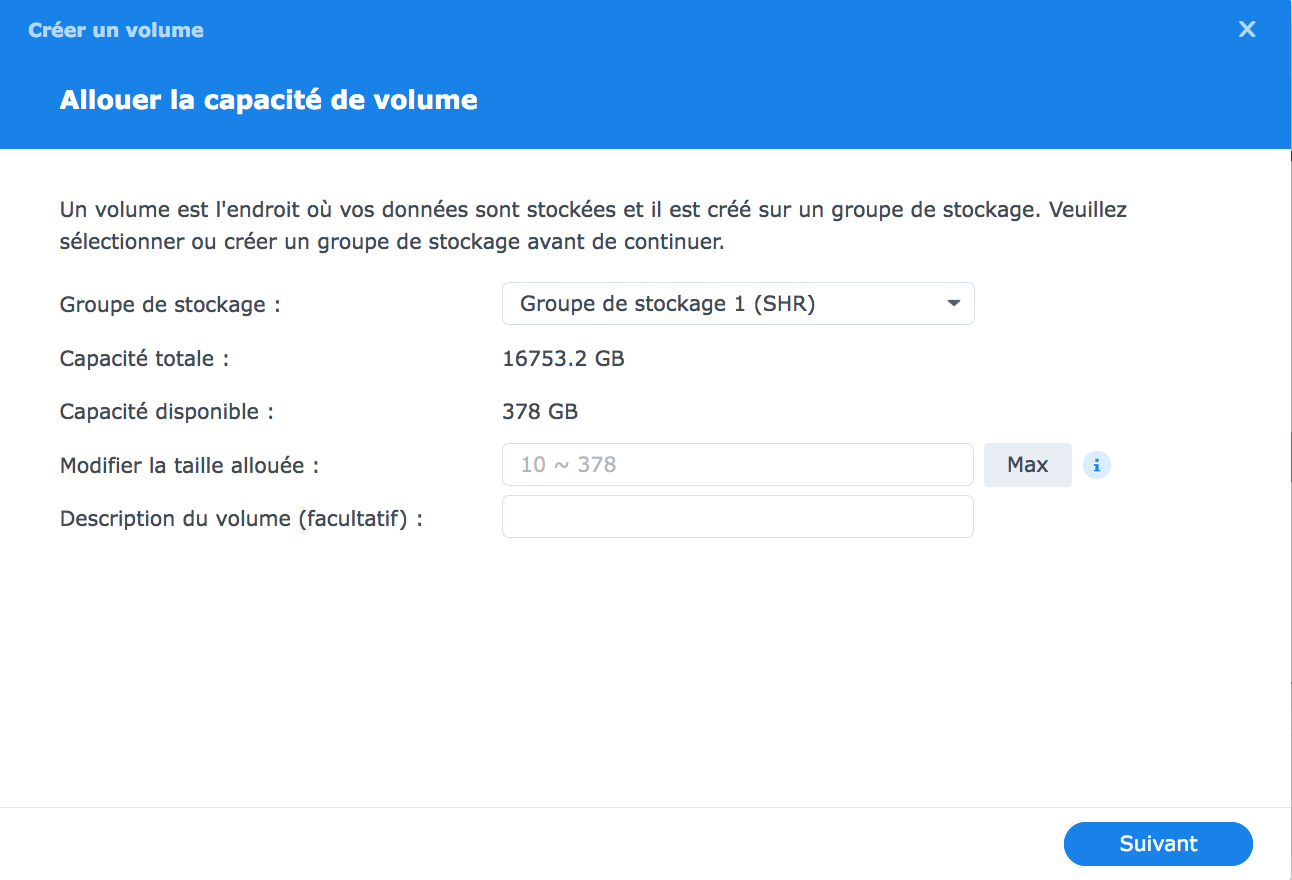The image size is (1292, 880).
Task: Click the storage group dropdown arrow
Action: point(954,304)
